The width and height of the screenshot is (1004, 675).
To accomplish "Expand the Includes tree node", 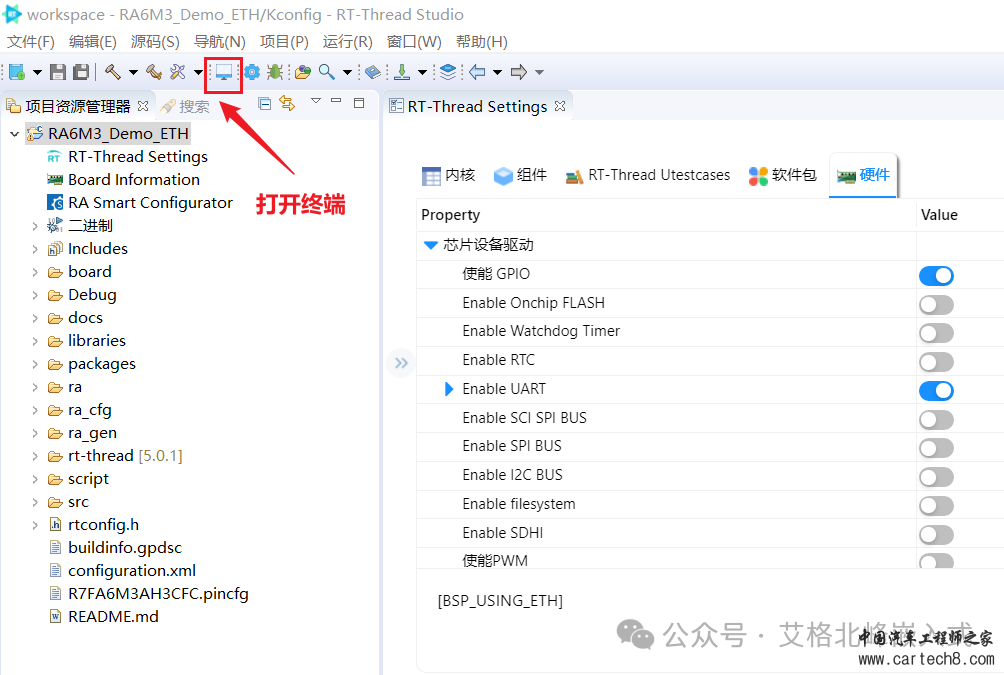I will (35, 249).
